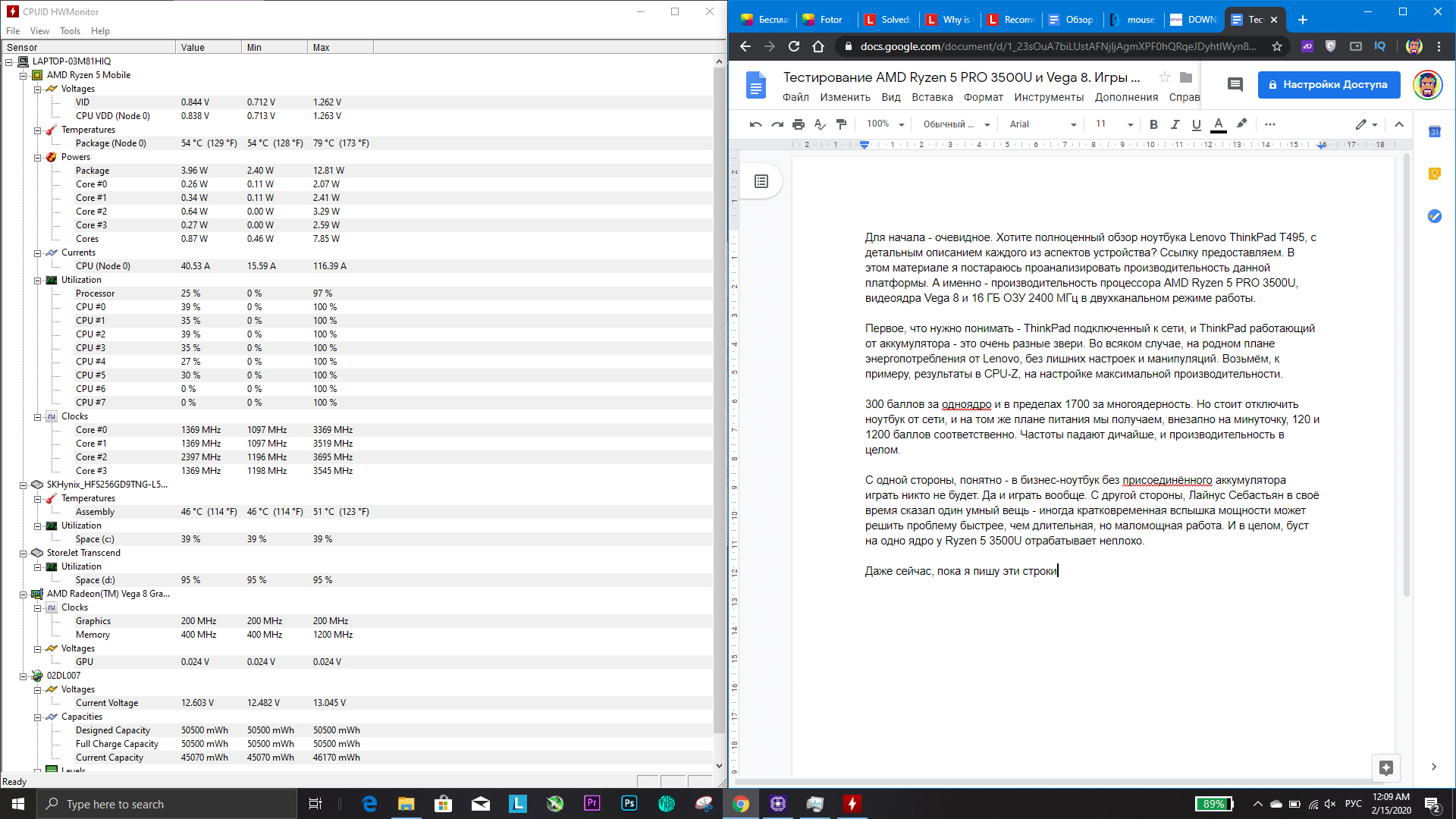Open the Arial font dropdown

(x=1043, y=124)
